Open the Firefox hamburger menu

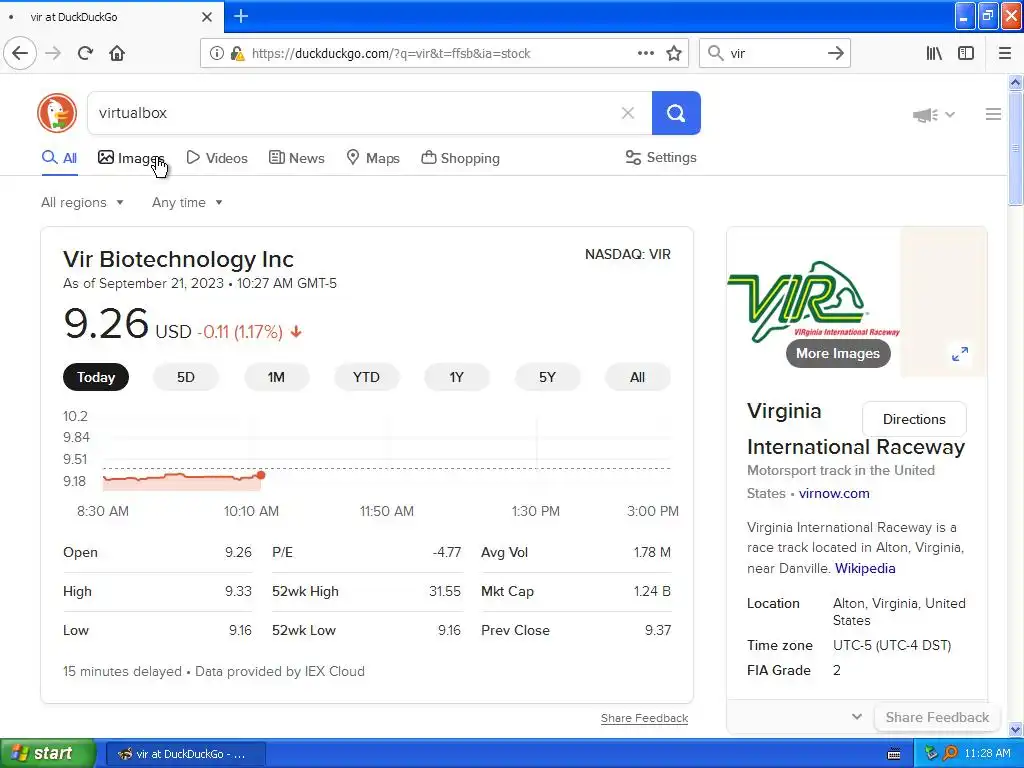1005,54
